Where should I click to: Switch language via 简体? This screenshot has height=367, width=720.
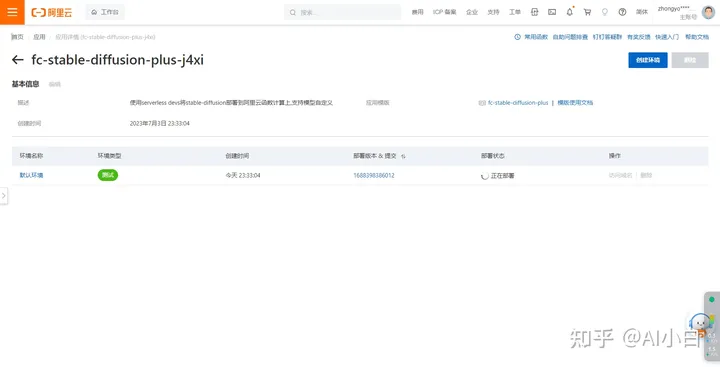coord(641,12)
